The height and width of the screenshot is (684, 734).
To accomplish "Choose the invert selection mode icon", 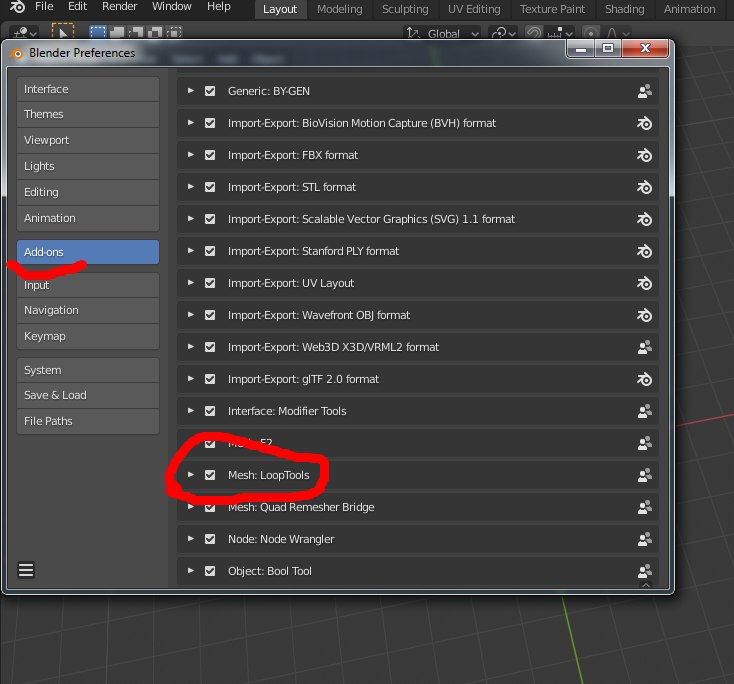I will point(155,32).
